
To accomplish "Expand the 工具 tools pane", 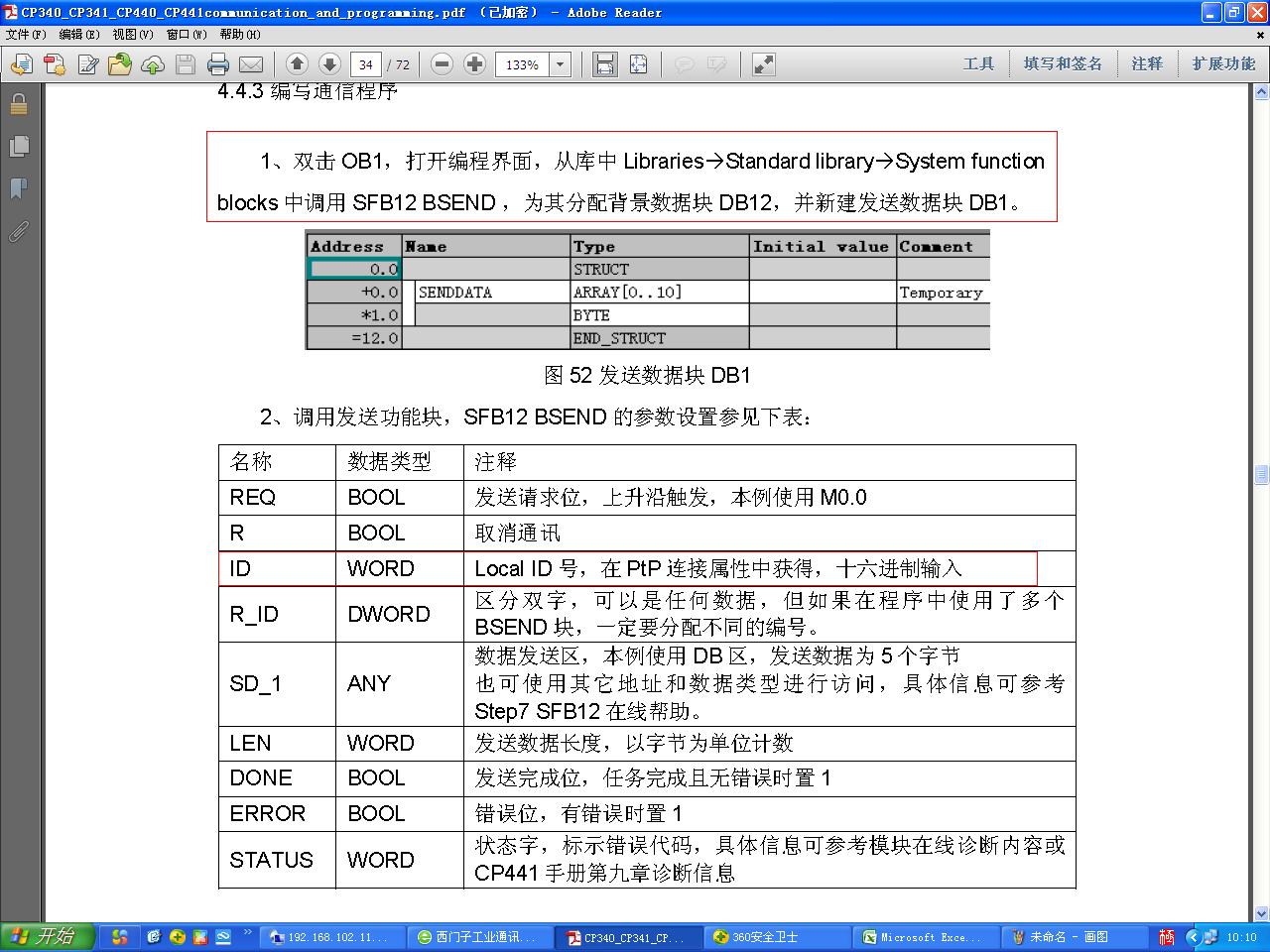I will tap(978, 63).
